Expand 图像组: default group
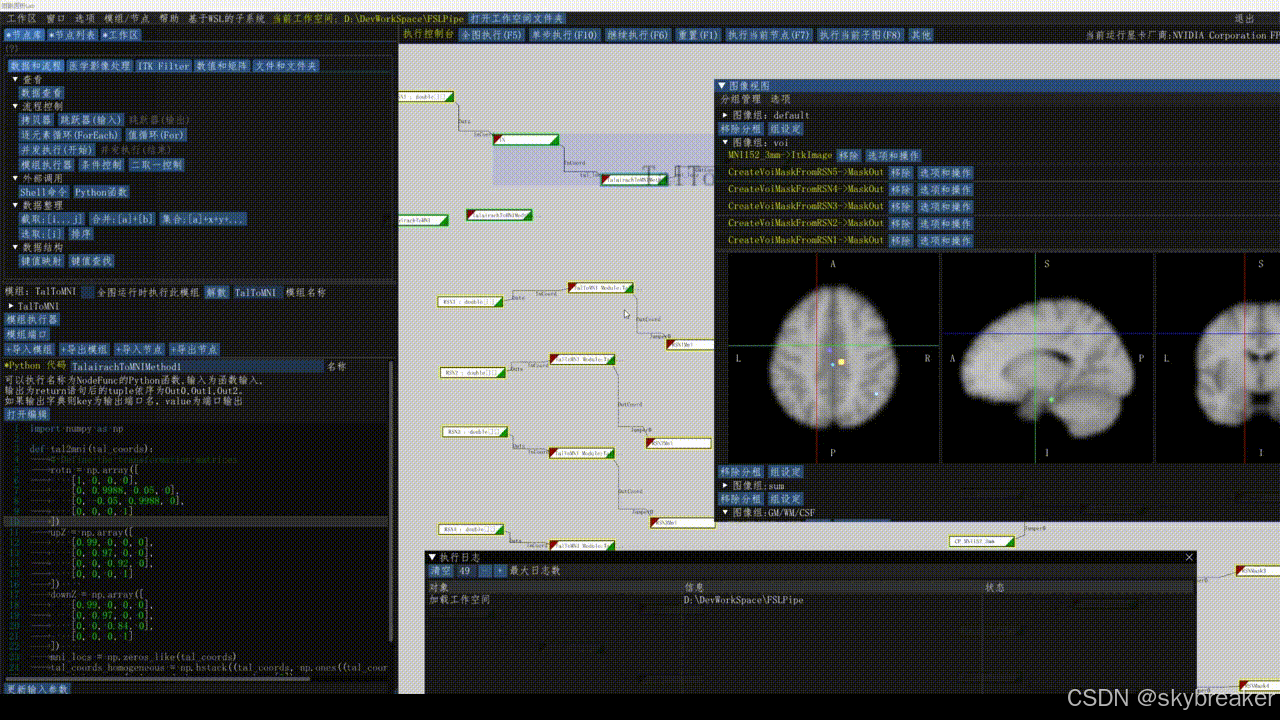1280x720 pixels. 726,115
